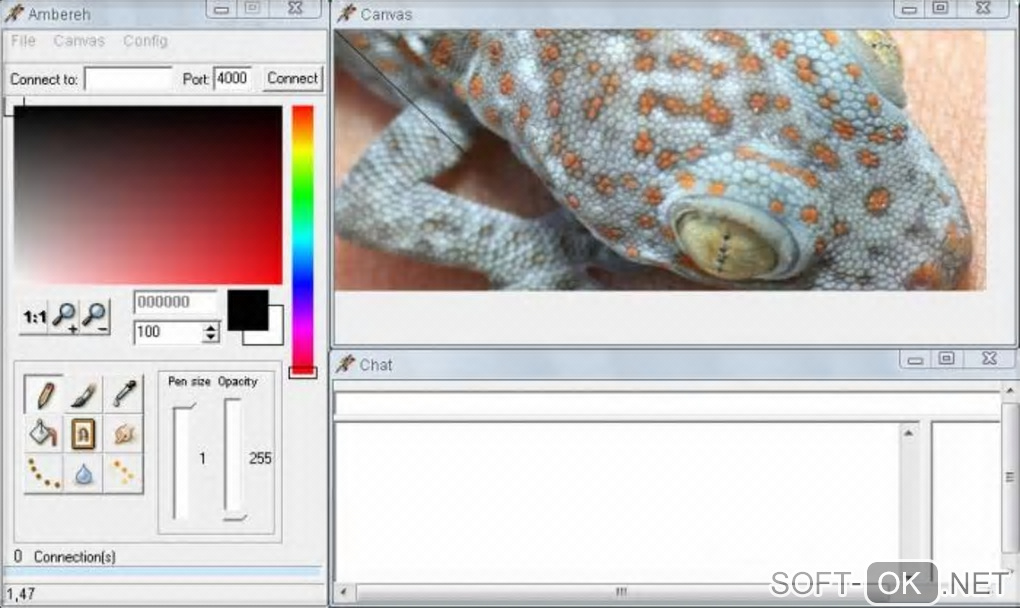This screenshot has width=1020, height=608.
Task: Close the Canvas window
Action: tap(983, 8)
